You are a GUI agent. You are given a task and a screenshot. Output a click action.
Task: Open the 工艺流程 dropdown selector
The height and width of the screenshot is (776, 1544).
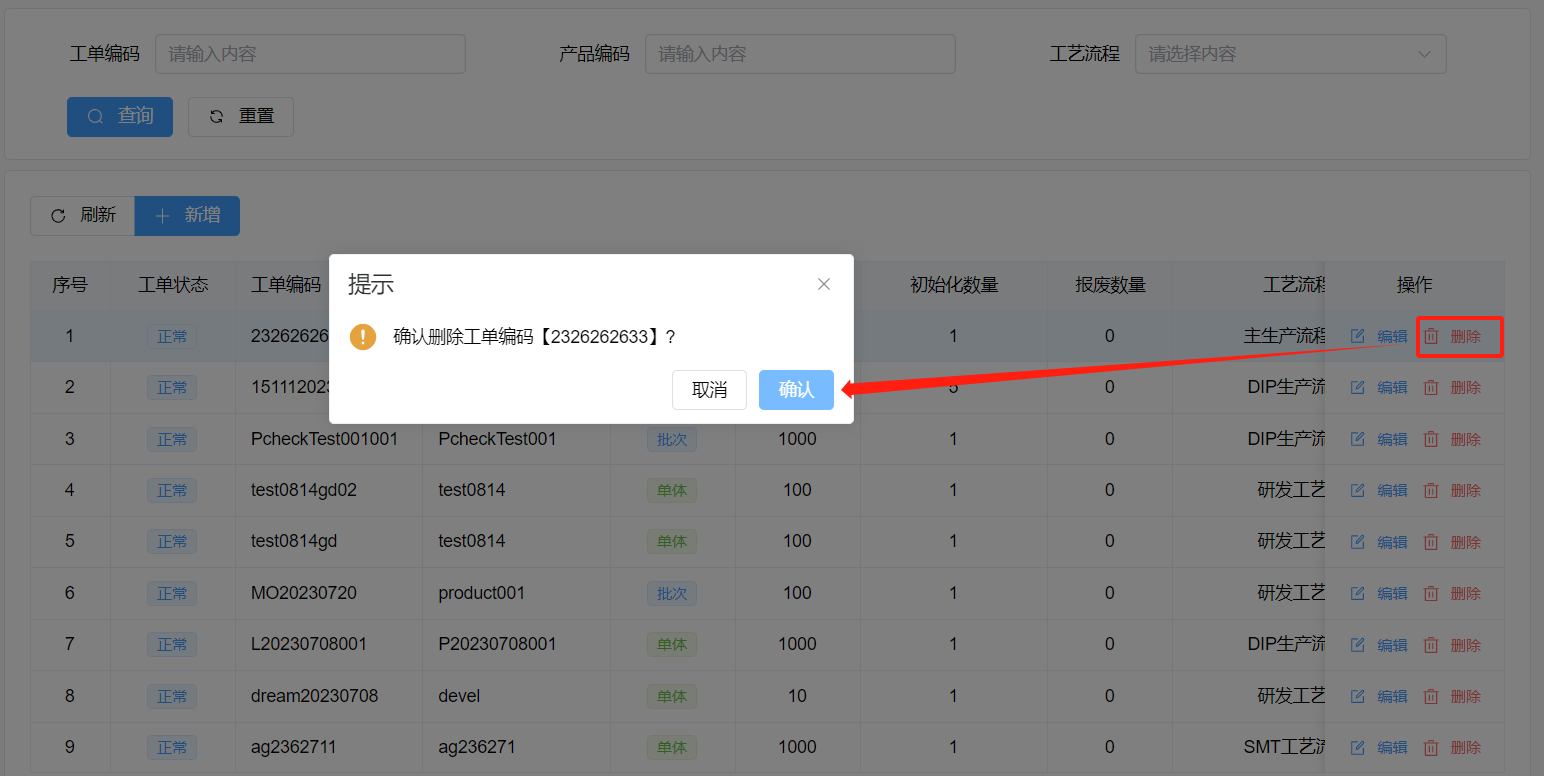pyautogui.click(x=1290, y=54)
